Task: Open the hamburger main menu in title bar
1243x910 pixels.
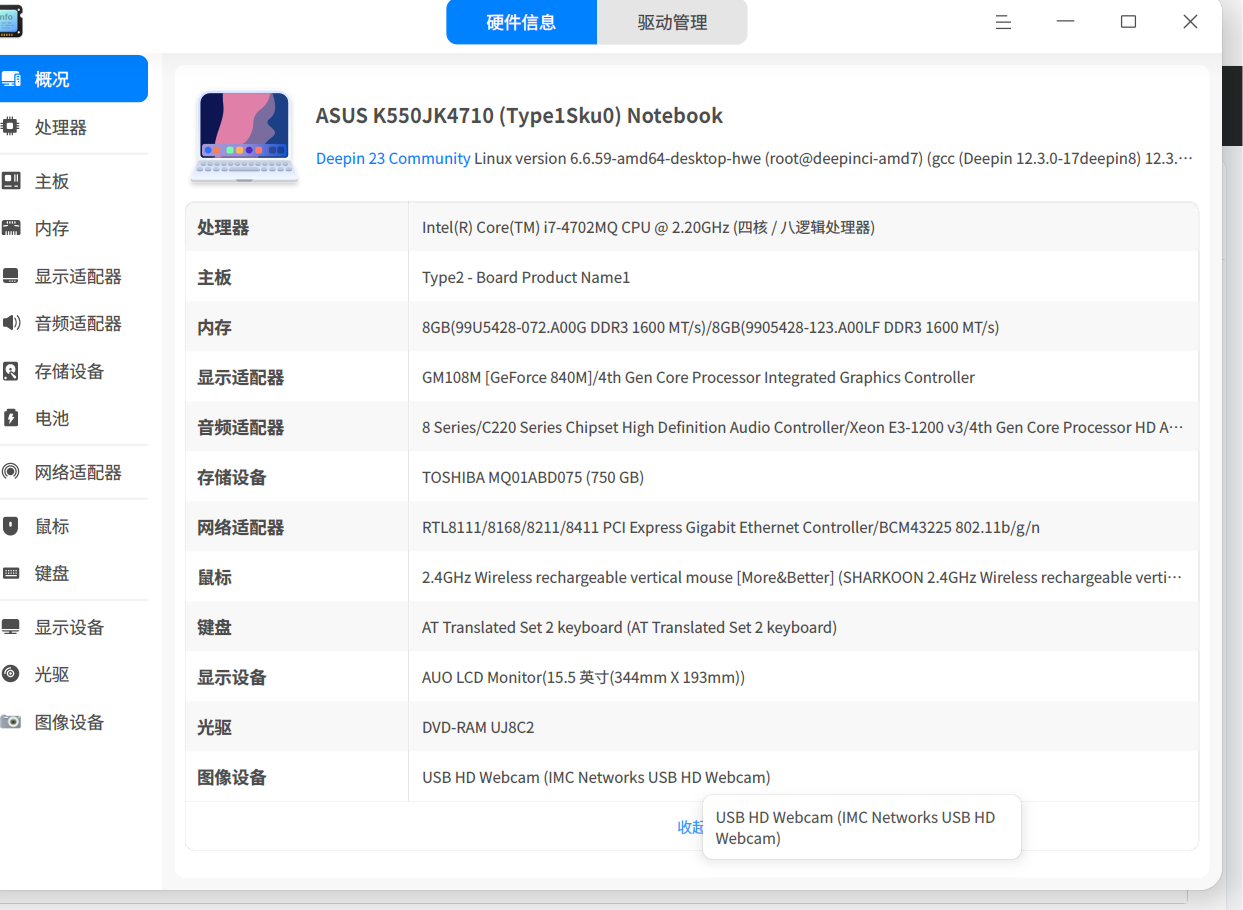Action: click(1004, 22)
